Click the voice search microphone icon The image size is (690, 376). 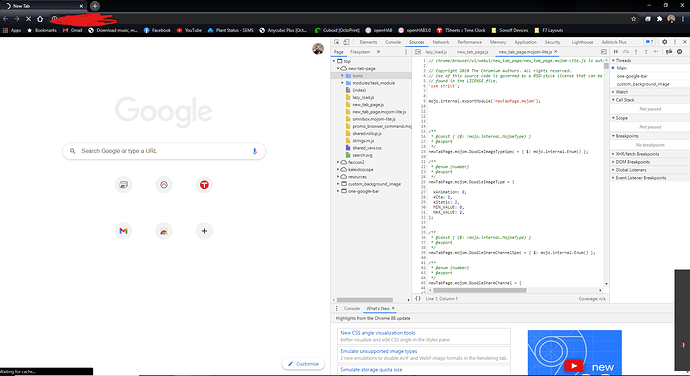click(x=254, y=151)
